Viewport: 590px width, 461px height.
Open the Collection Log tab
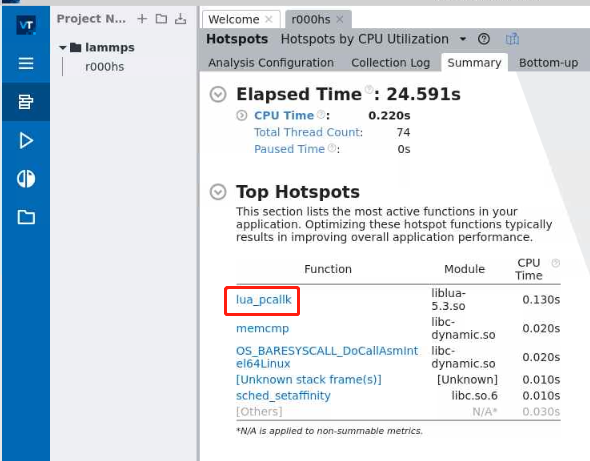pos(390,63)
